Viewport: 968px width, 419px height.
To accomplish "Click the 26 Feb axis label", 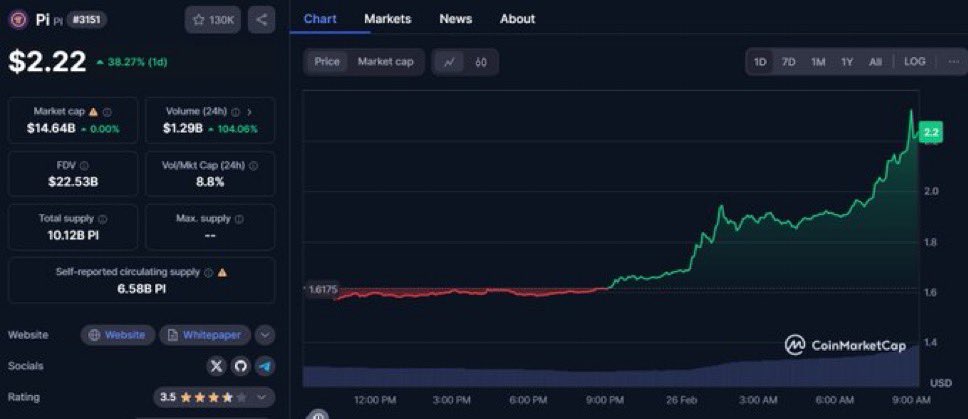I will [x=682, y=400].
